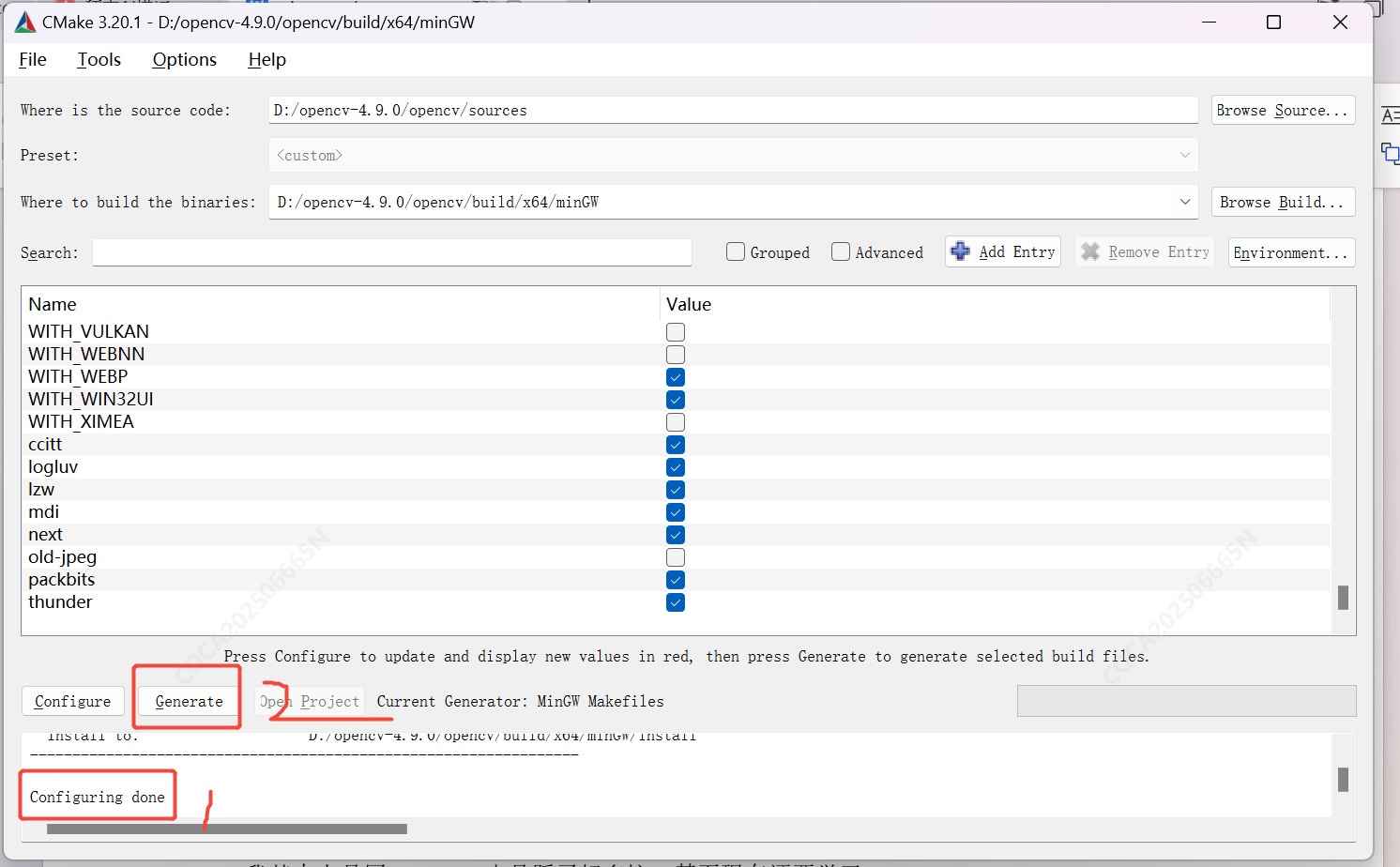Screen dimensions: 1400x867
Task: Click in the source code path field
Action: (x=733, y=110)
